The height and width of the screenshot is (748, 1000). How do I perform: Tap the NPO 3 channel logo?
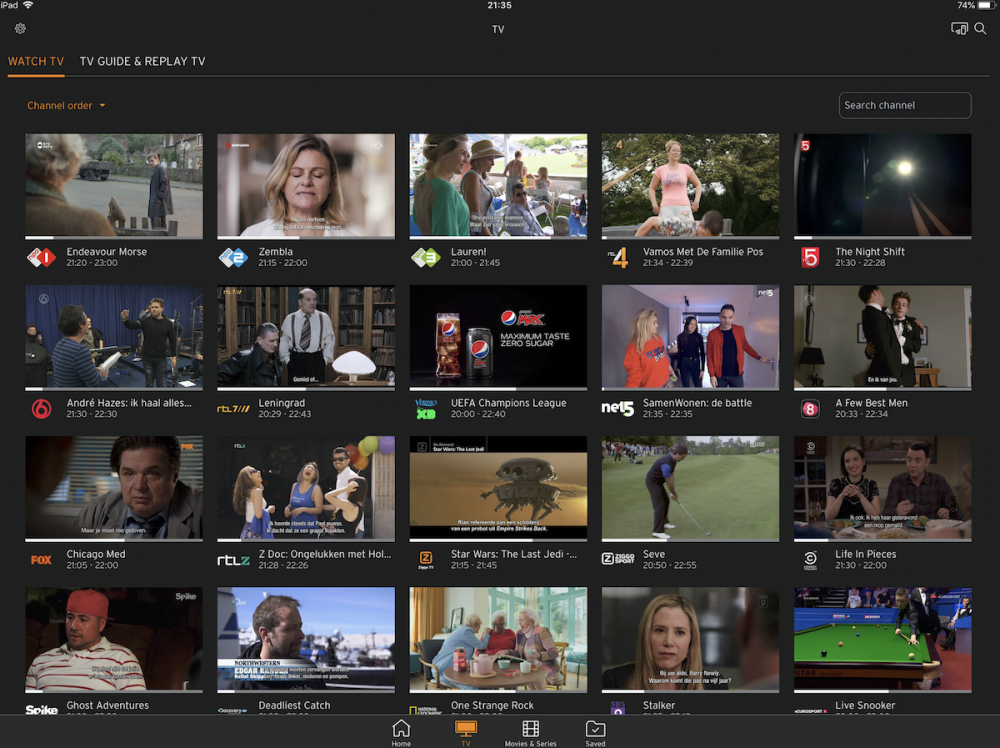(425, 257)
